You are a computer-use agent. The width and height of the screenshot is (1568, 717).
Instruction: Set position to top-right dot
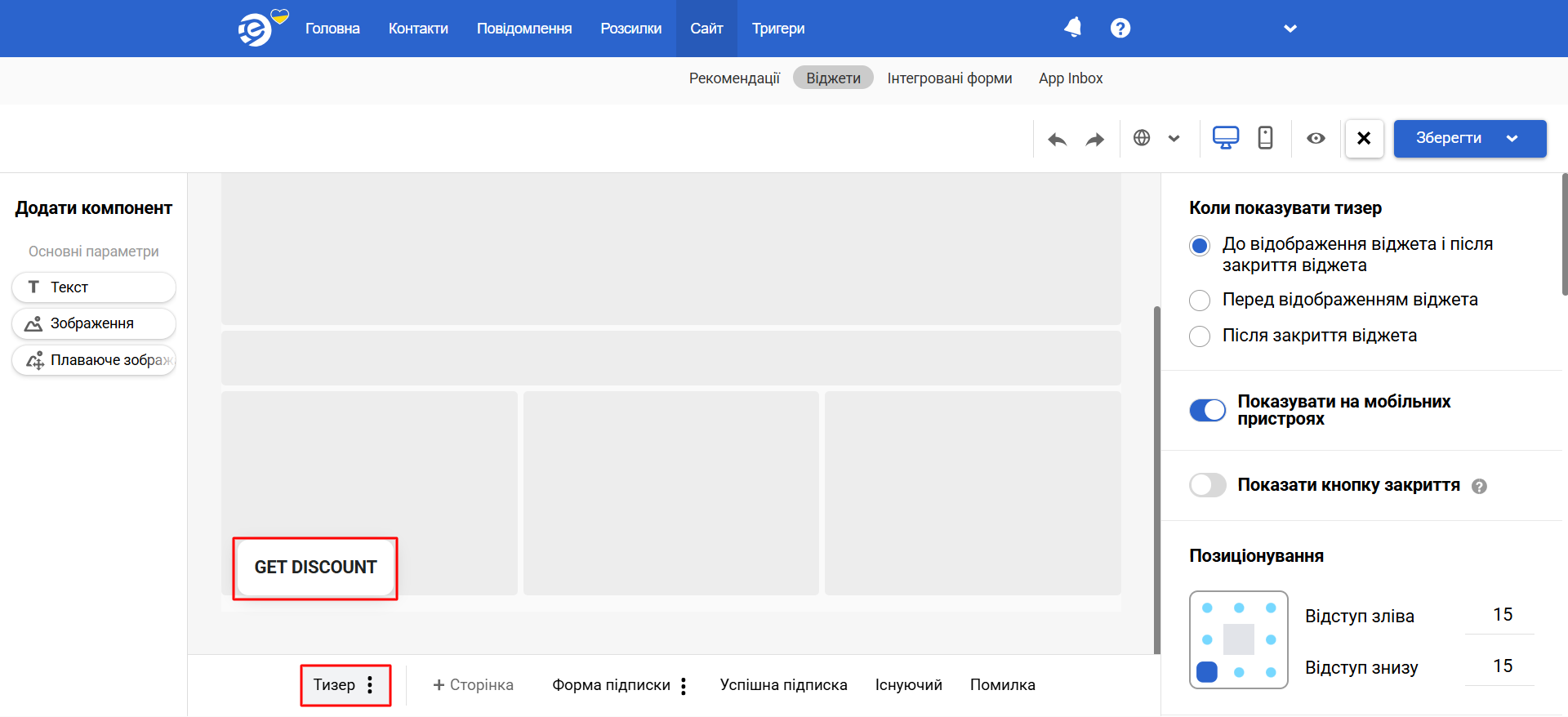1271,608
